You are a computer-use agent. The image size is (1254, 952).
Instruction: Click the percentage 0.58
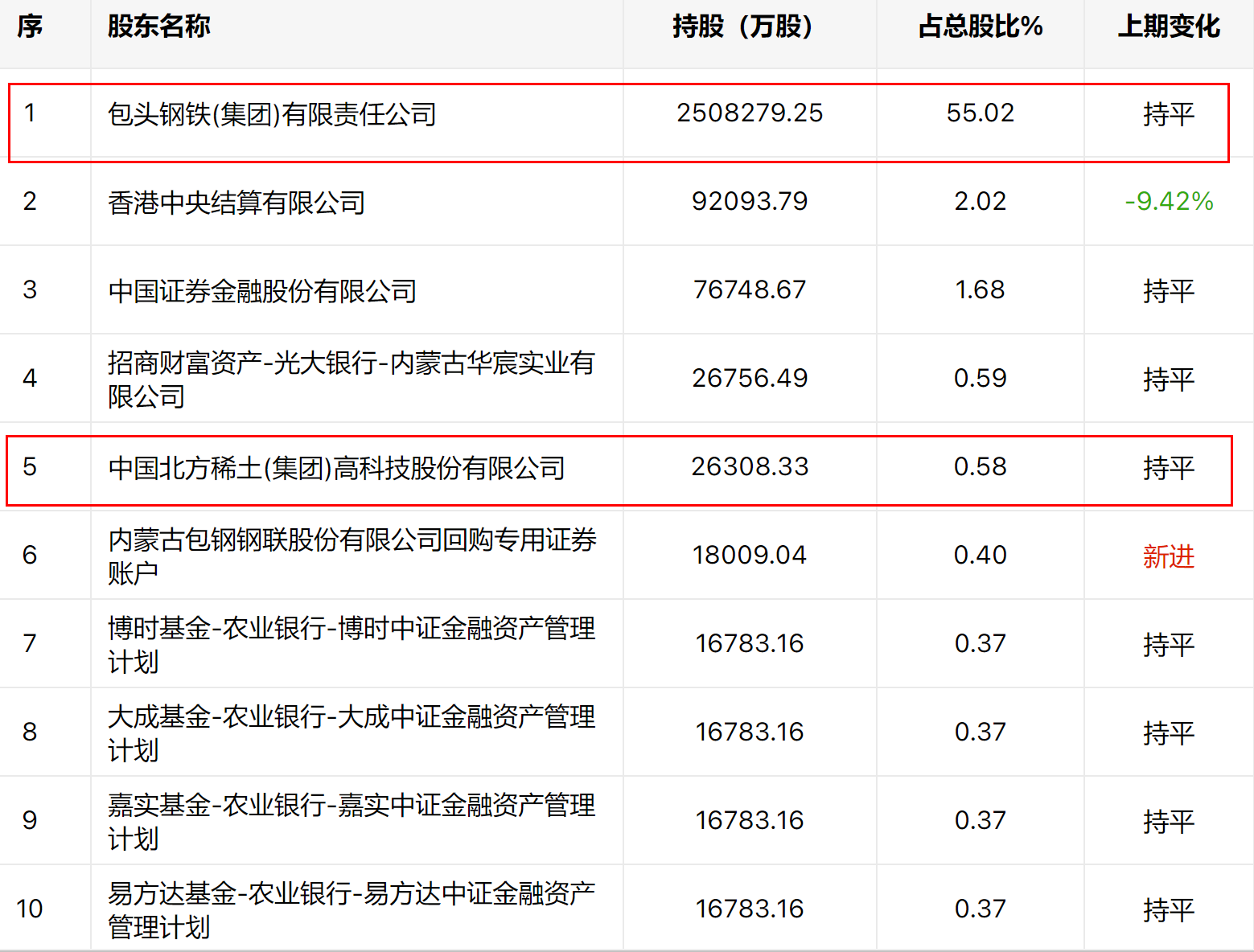981,466
